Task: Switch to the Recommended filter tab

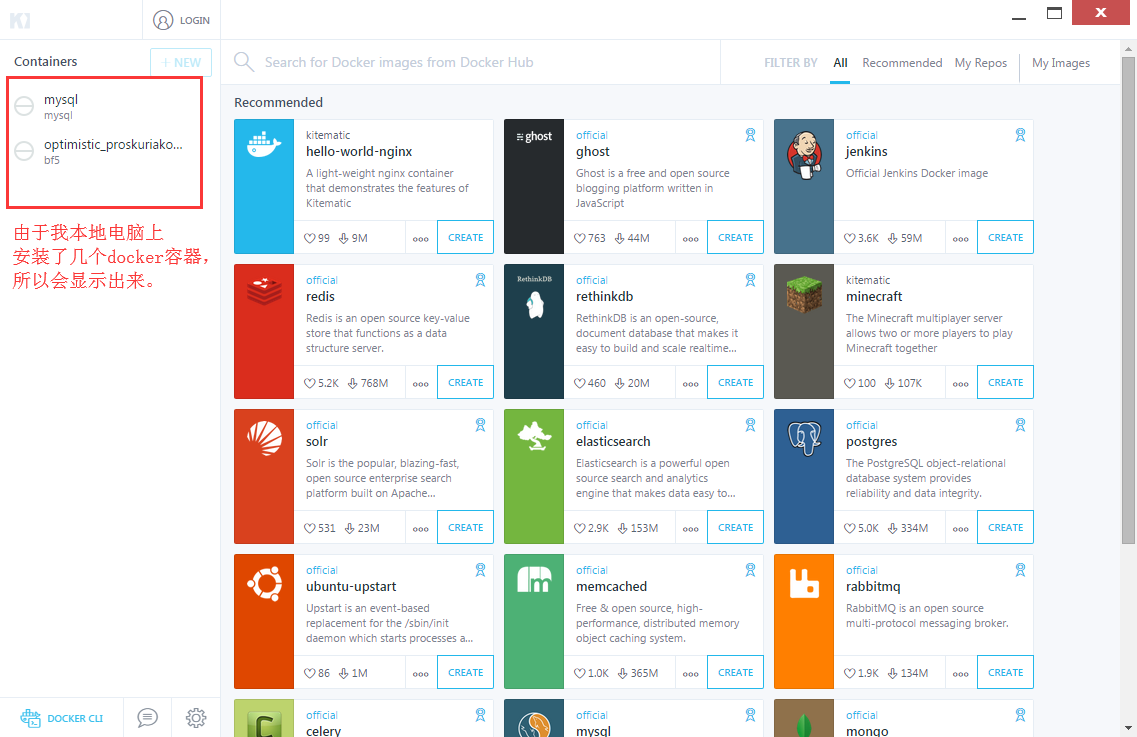Action: (902, 63)
